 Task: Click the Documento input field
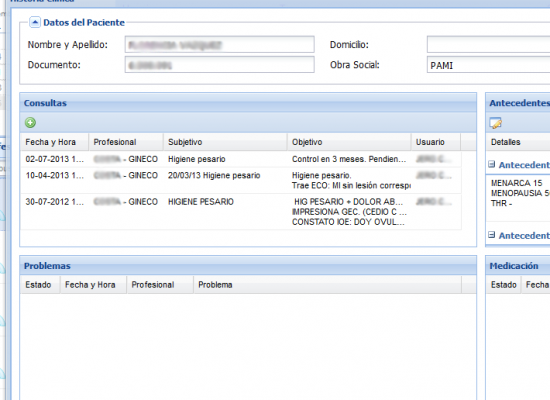pyautogui.click(x=220, y=65)
